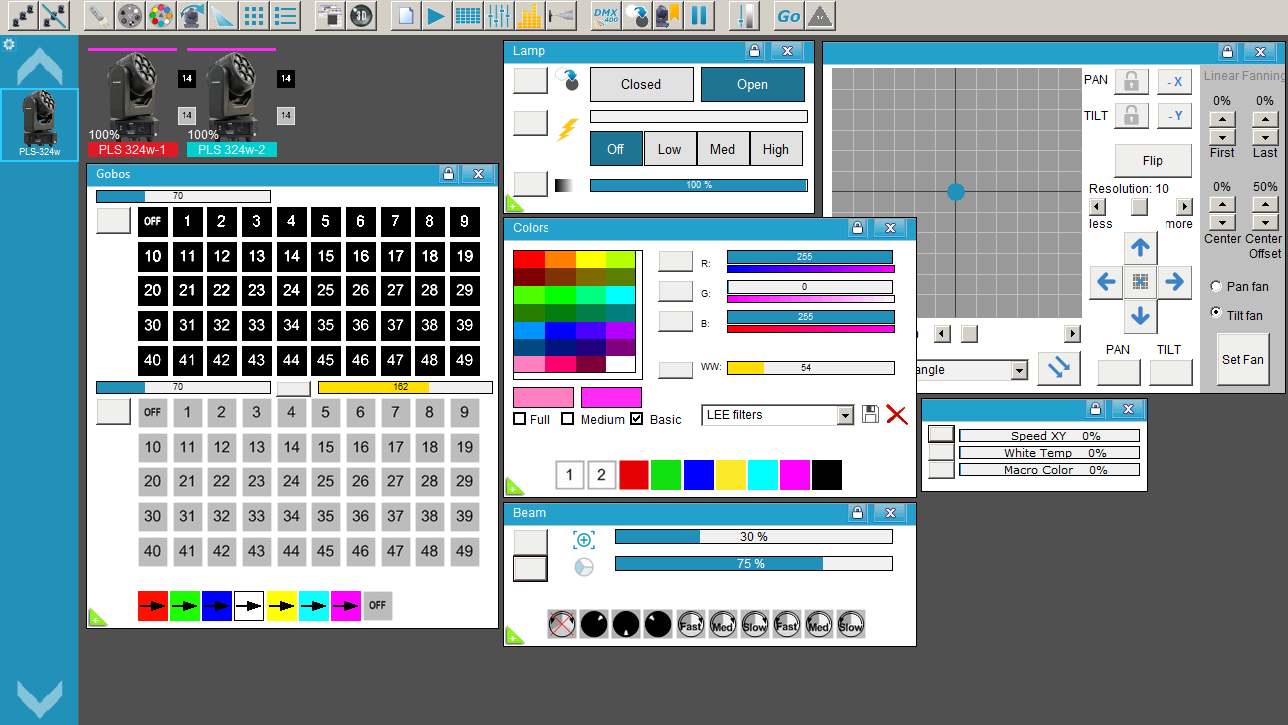Toggle the TILT lock button
This screenshot has width=1288, height=725.
point(1131,116)
